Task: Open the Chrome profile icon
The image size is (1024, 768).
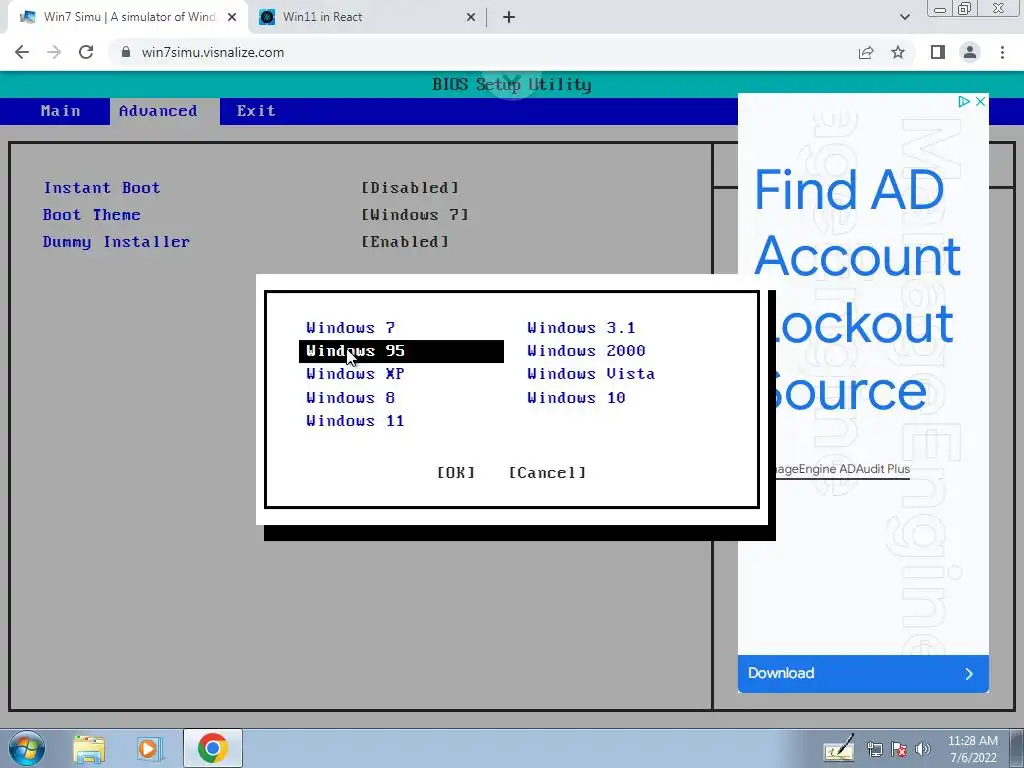Action: point(970,52)
